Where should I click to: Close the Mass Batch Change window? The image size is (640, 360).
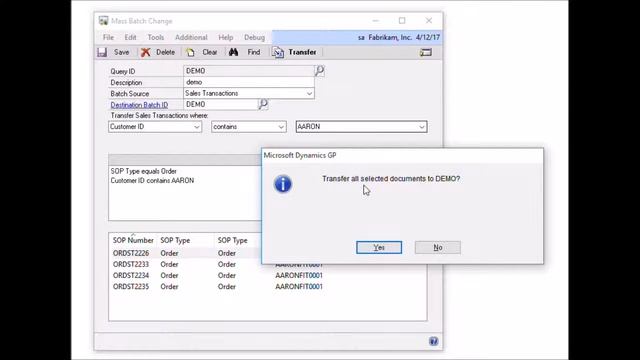(x=429, y=20)
